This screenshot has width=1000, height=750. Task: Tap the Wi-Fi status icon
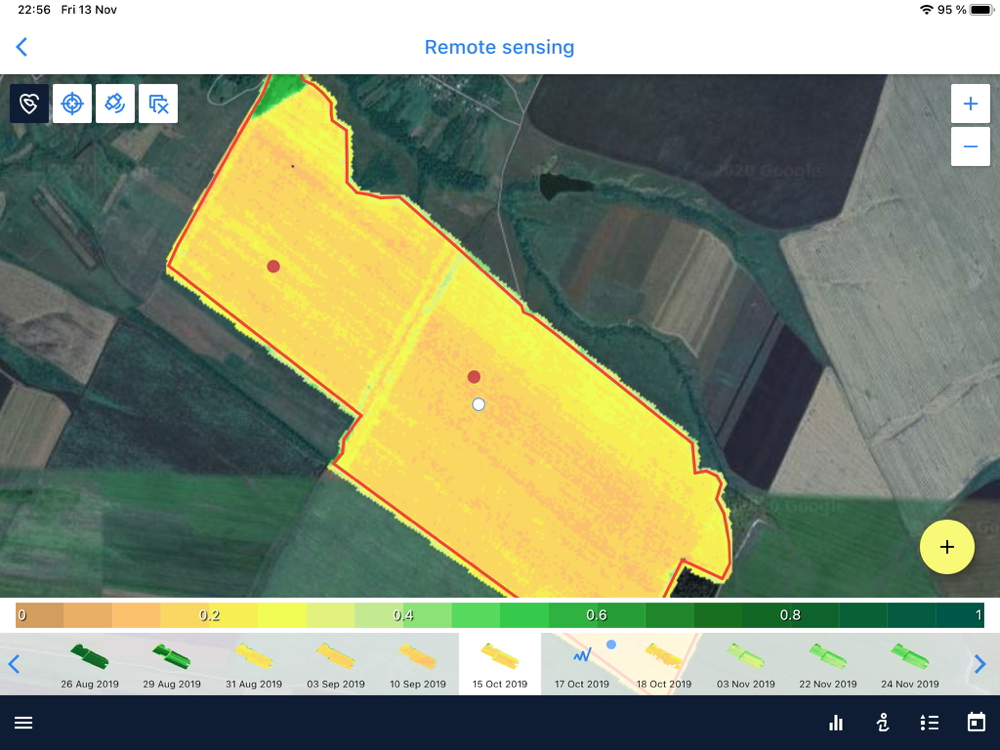point(927,10)
